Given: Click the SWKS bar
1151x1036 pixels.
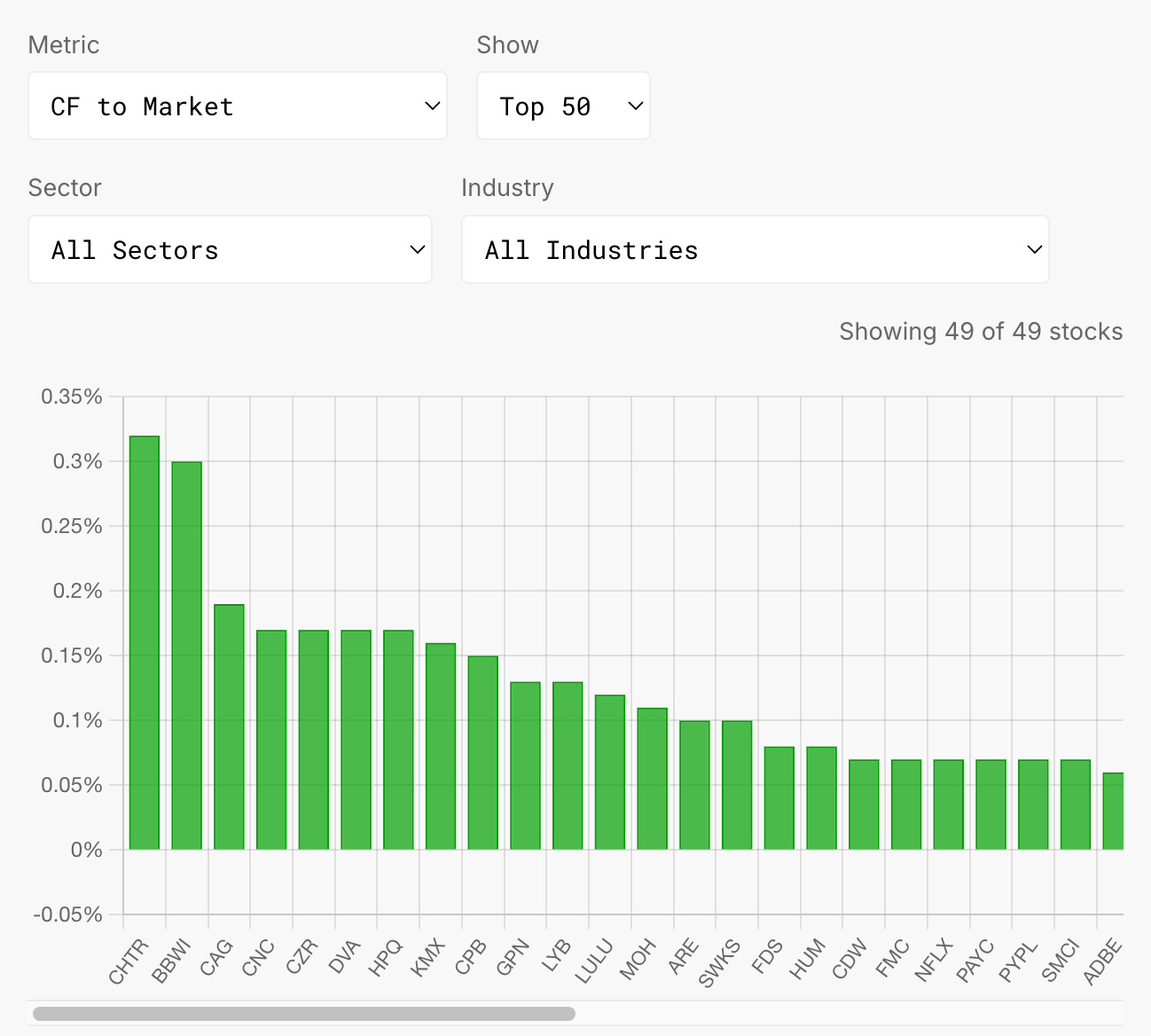Looking at the screenshot, I should tap(737, 785).
